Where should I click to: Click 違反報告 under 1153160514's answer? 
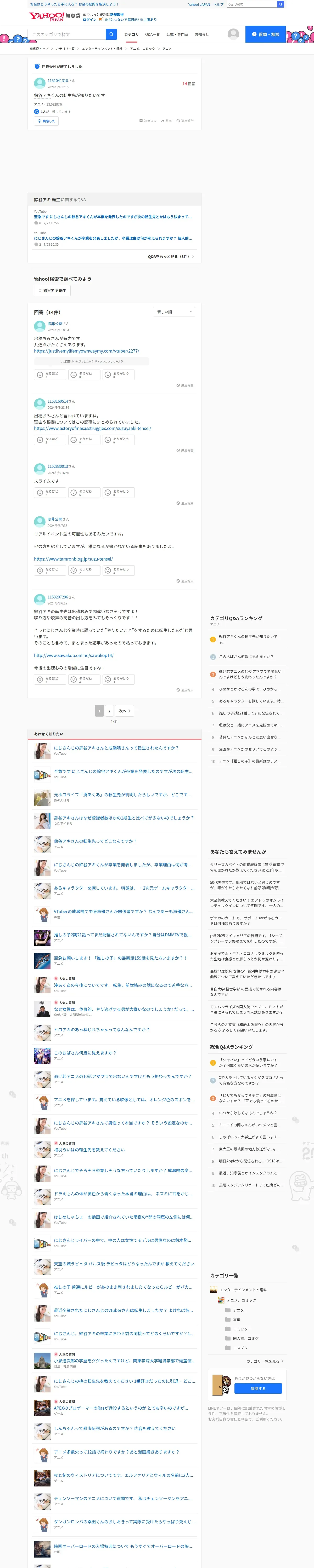[x=185, y=451]
